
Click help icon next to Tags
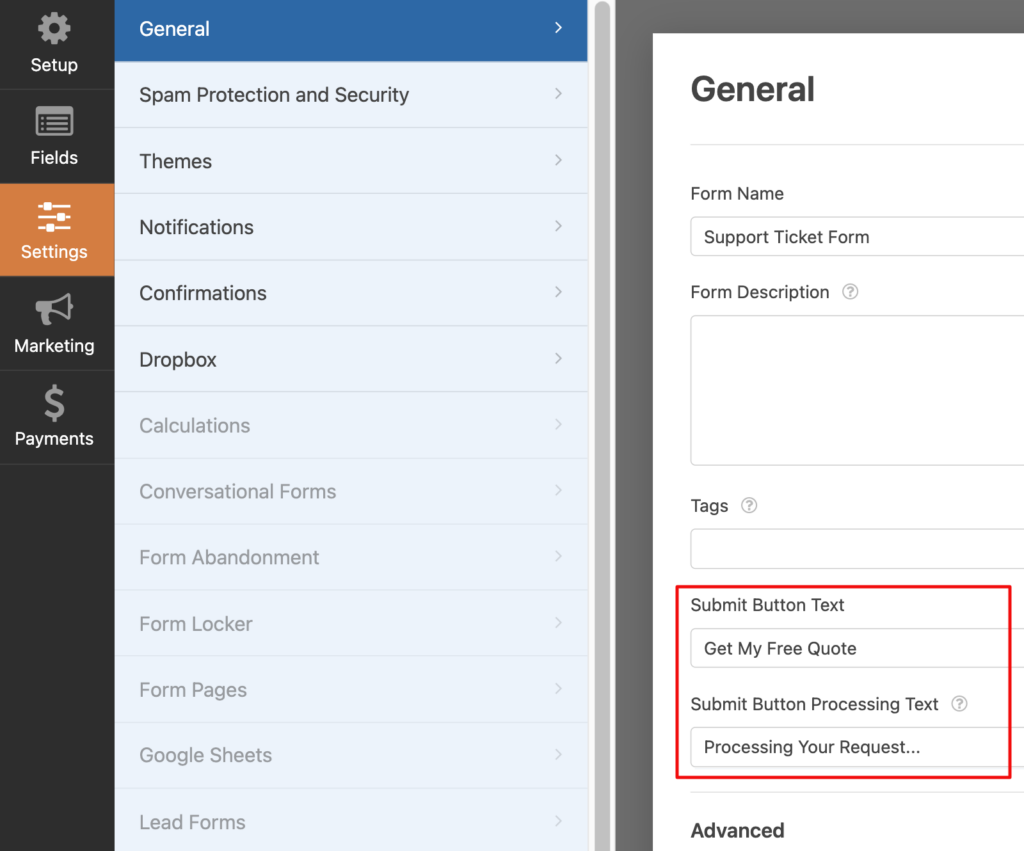click(x=748, y=506)
